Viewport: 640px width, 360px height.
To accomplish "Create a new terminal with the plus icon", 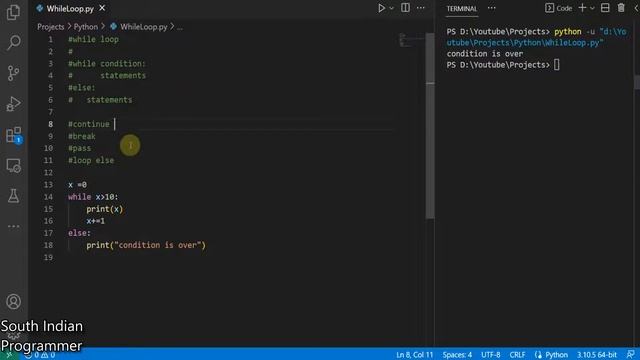I will coord(582,8).
